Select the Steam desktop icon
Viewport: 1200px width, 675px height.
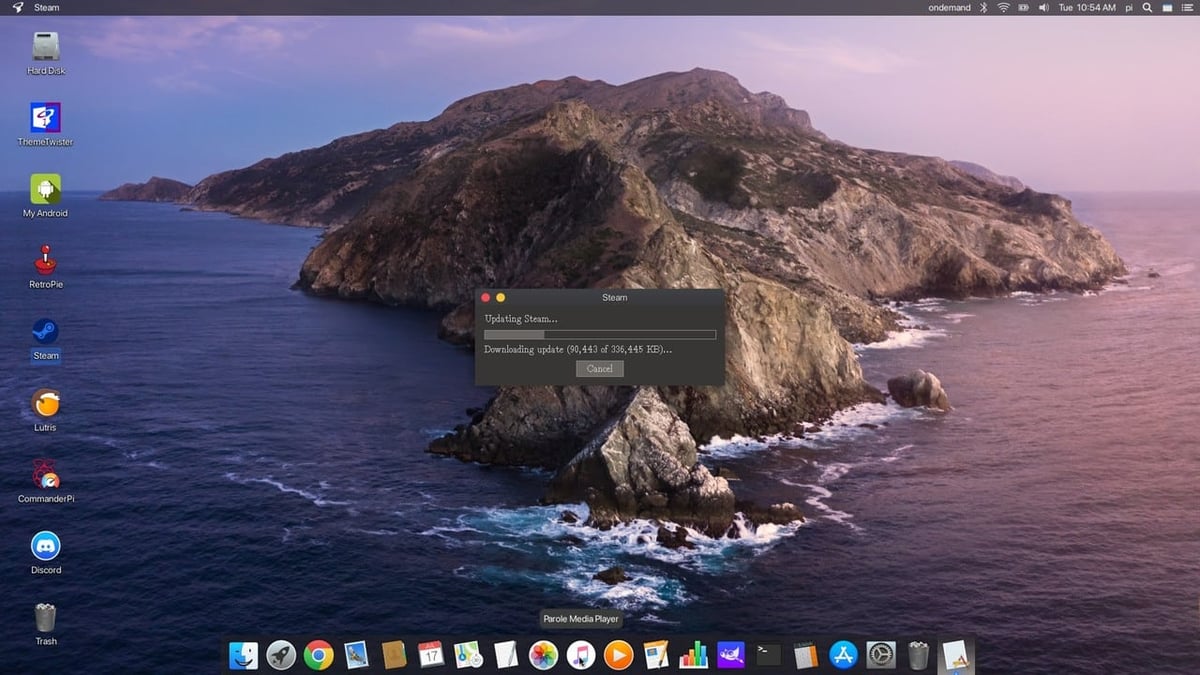46,338
